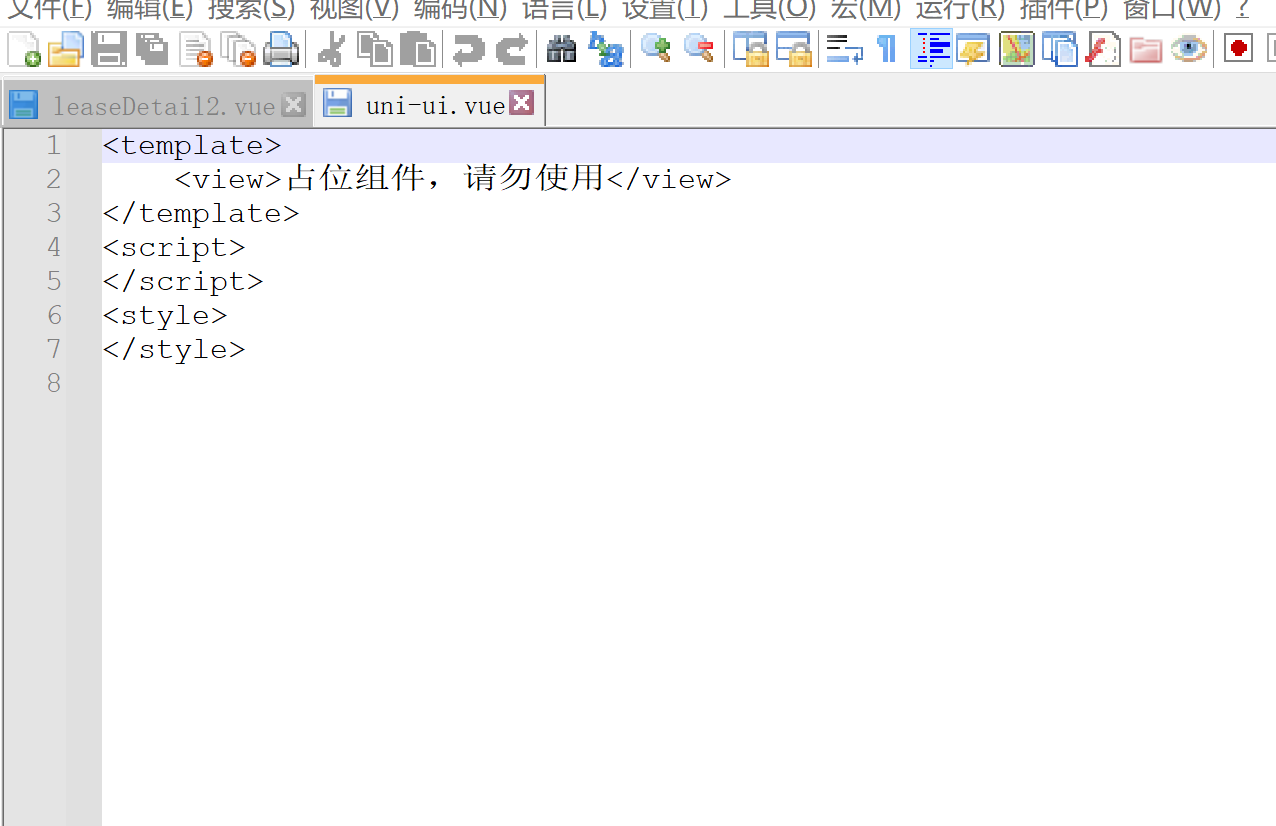This screenshot has width=1276, height=826.
Task: Close all documents via toolbar
Action: pyautogui.click(x=239, y=49)
